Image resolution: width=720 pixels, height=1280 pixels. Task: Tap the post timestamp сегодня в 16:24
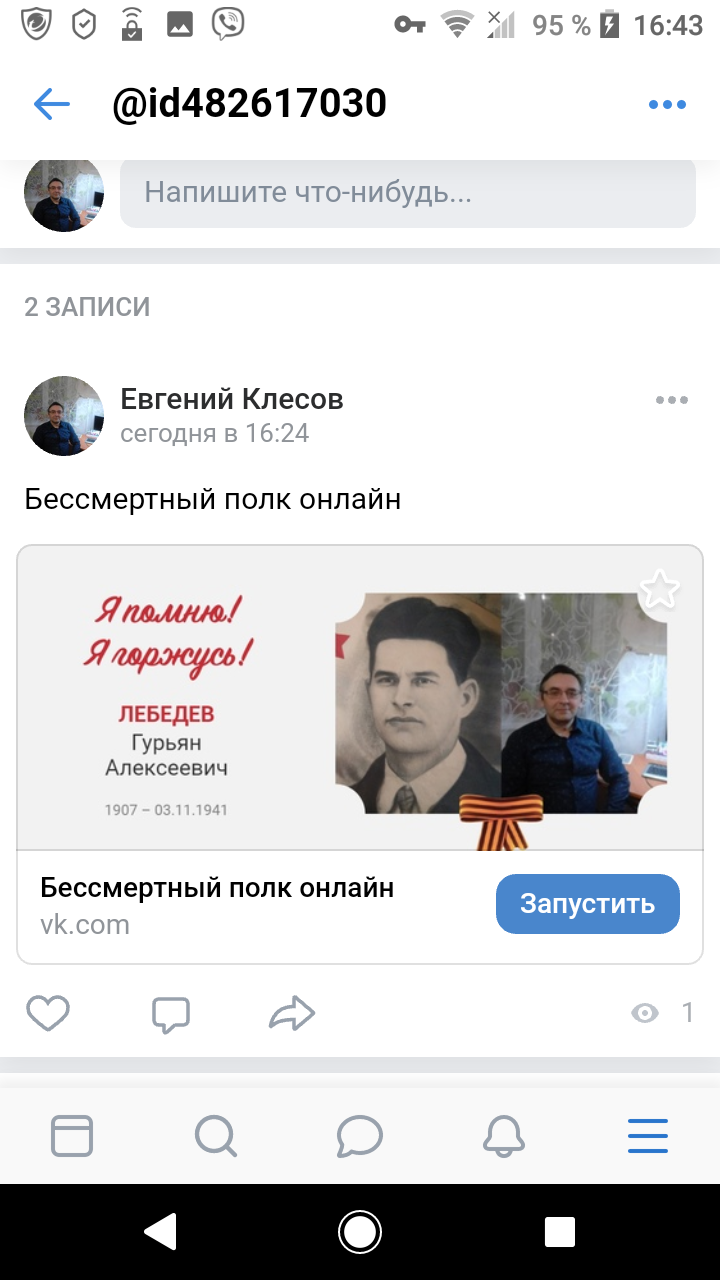215,433
